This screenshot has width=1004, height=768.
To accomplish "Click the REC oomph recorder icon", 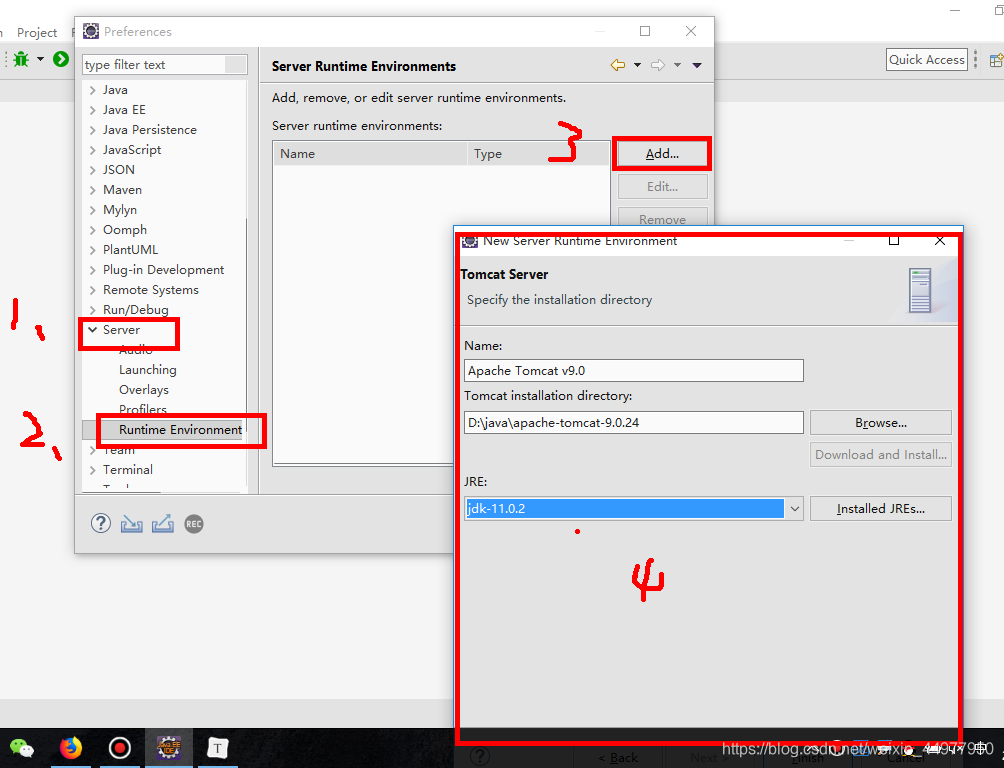I will click(x=194, y=524).
